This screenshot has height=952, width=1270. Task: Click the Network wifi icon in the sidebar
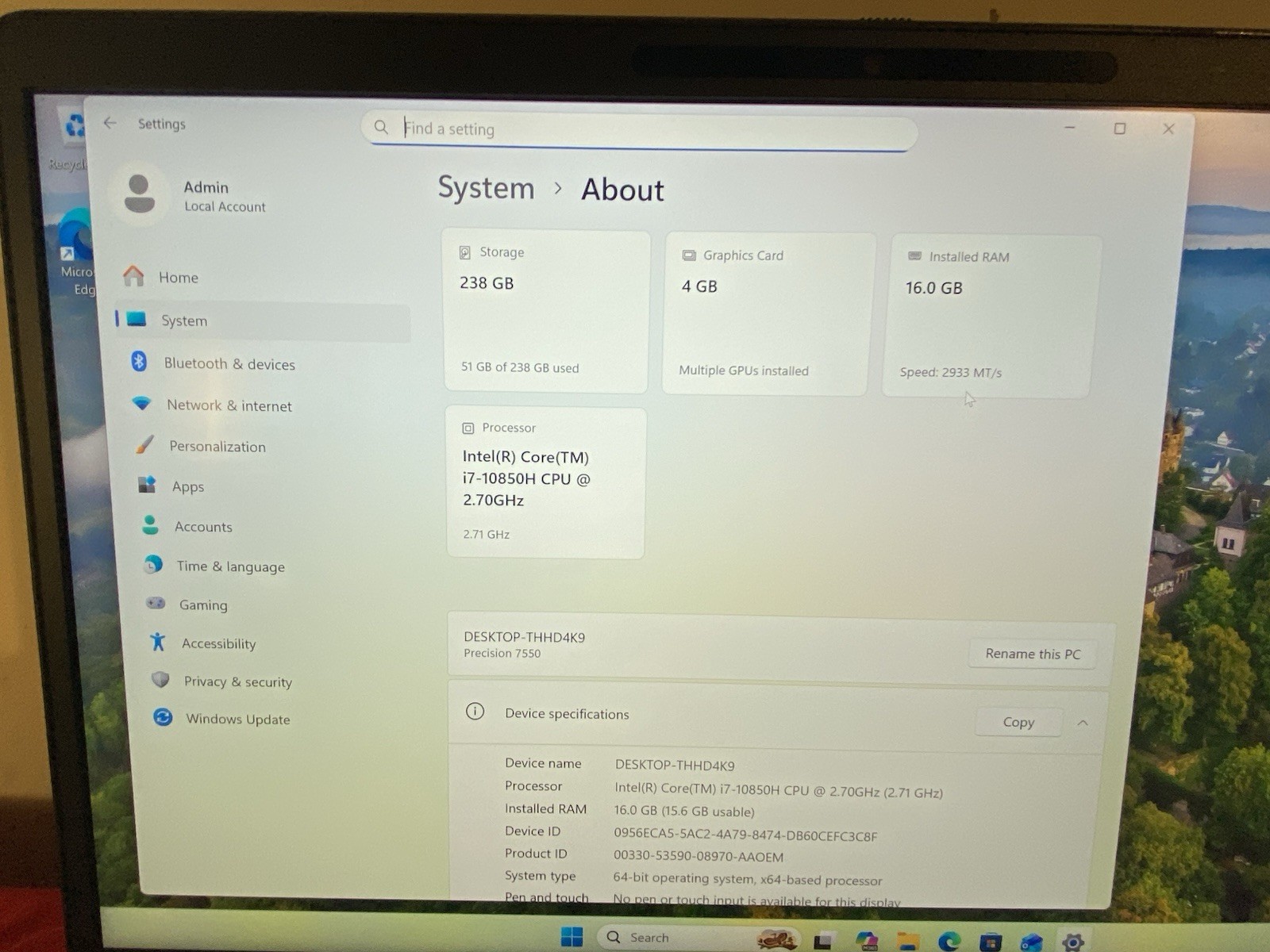pos(141,403)
